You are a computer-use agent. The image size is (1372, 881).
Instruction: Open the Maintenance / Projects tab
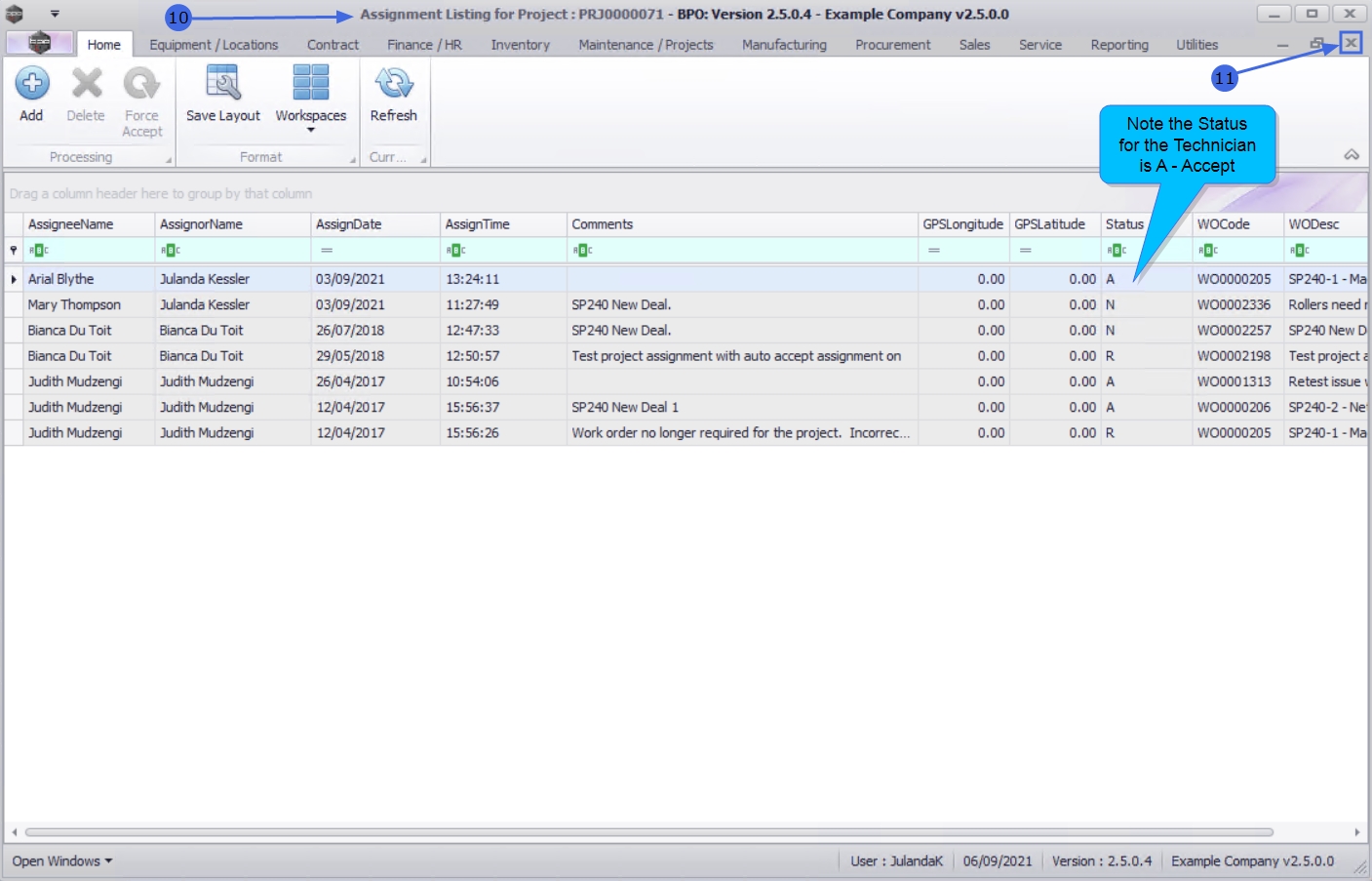[x=646, y=45]
